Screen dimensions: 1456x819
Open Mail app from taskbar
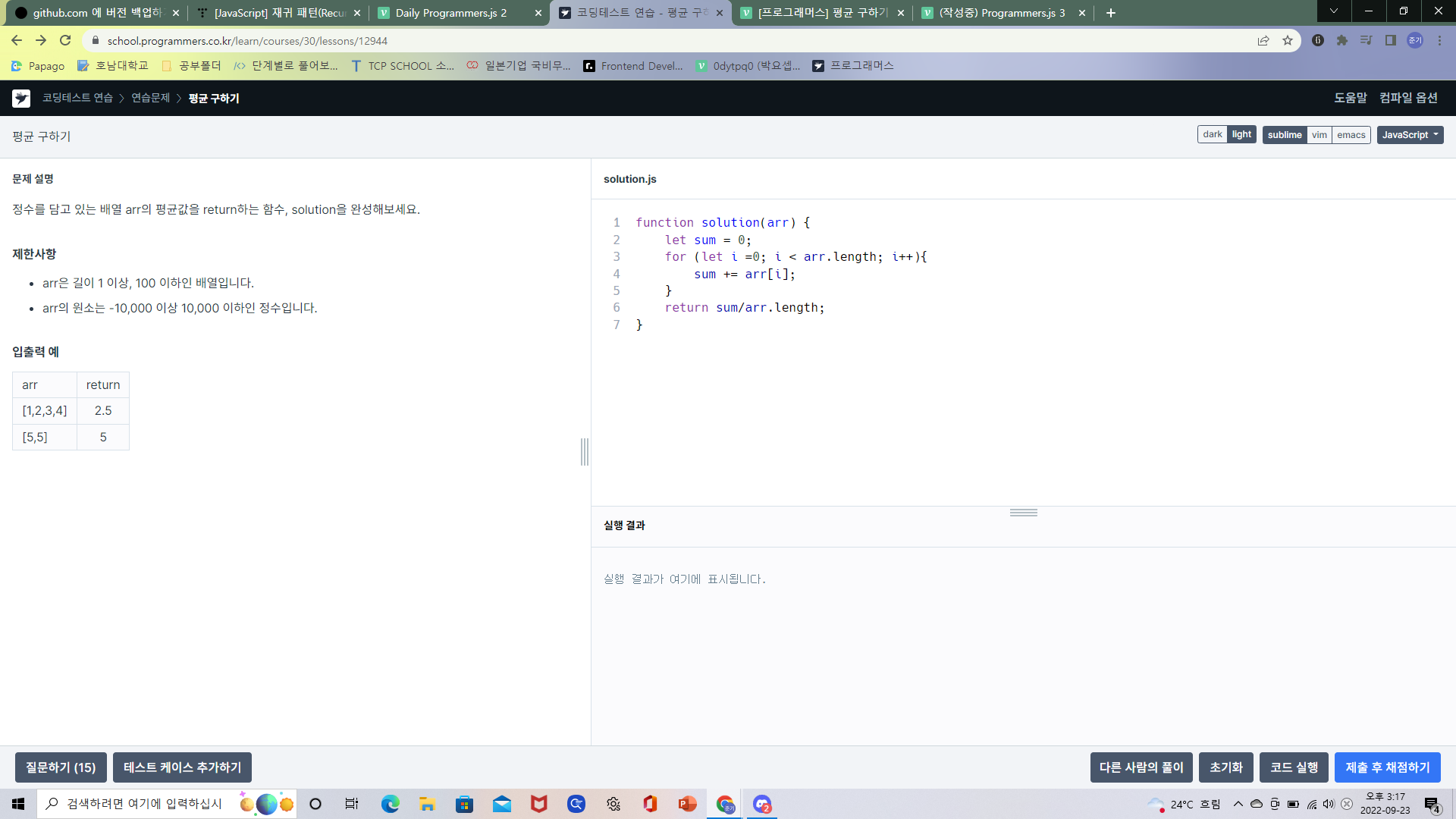pyautogui.click(x=502, y=804)
